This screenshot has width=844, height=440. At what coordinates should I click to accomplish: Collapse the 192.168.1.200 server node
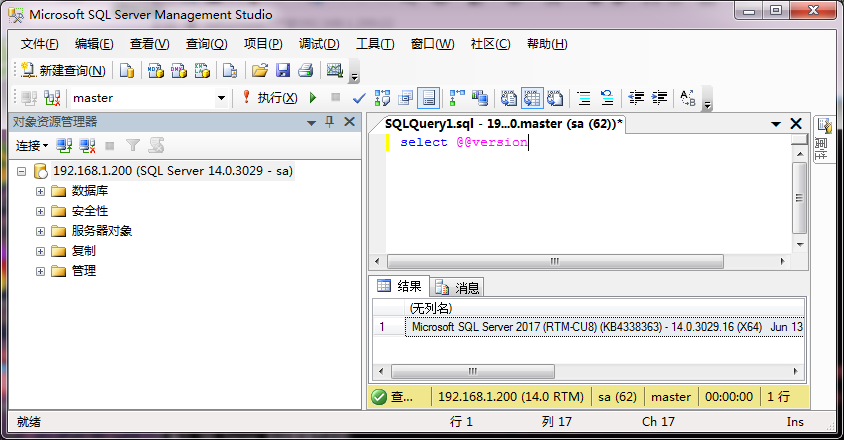point(22,171)
